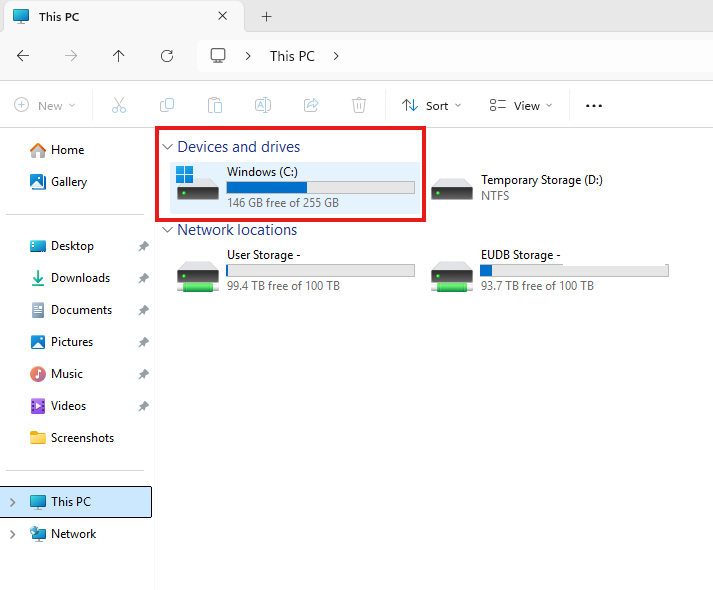Open Pictures in the sidebar

point(61,342)
